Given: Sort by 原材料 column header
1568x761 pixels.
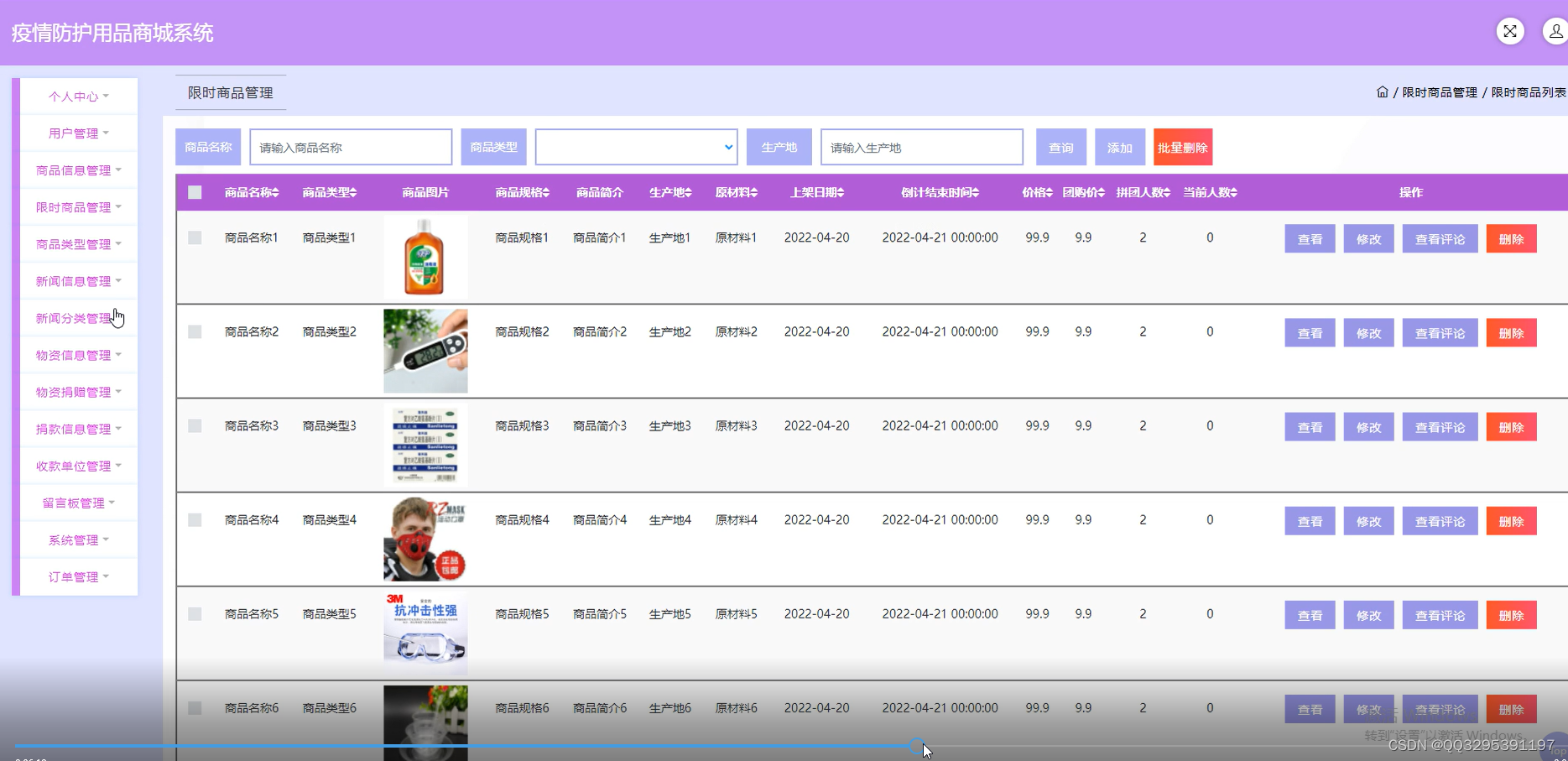Looking at the screenshot, I should coord(737,193).
